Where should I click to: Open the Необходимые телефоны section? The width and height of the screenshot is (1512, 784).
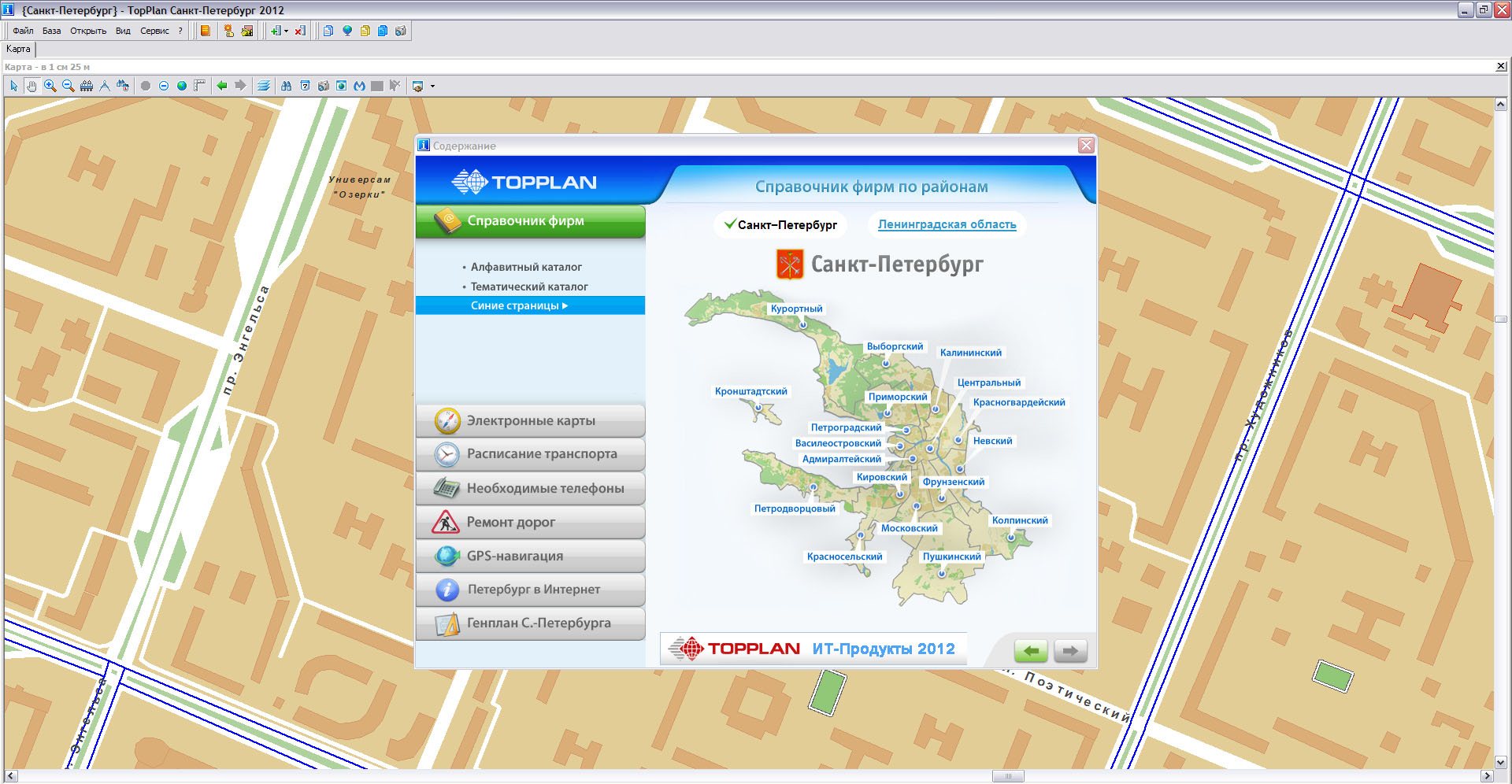(x=530, y=488)
